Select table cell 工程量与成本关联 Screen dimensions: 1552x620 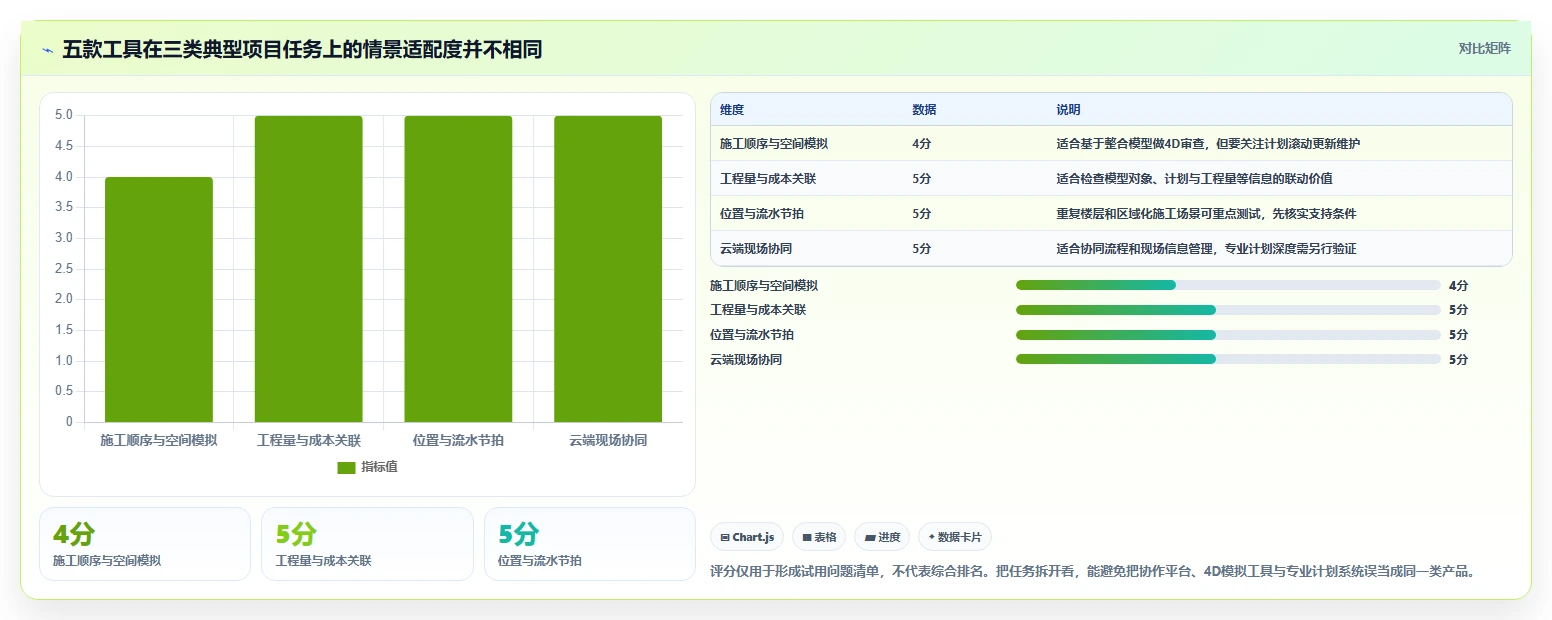coord(768,179)
